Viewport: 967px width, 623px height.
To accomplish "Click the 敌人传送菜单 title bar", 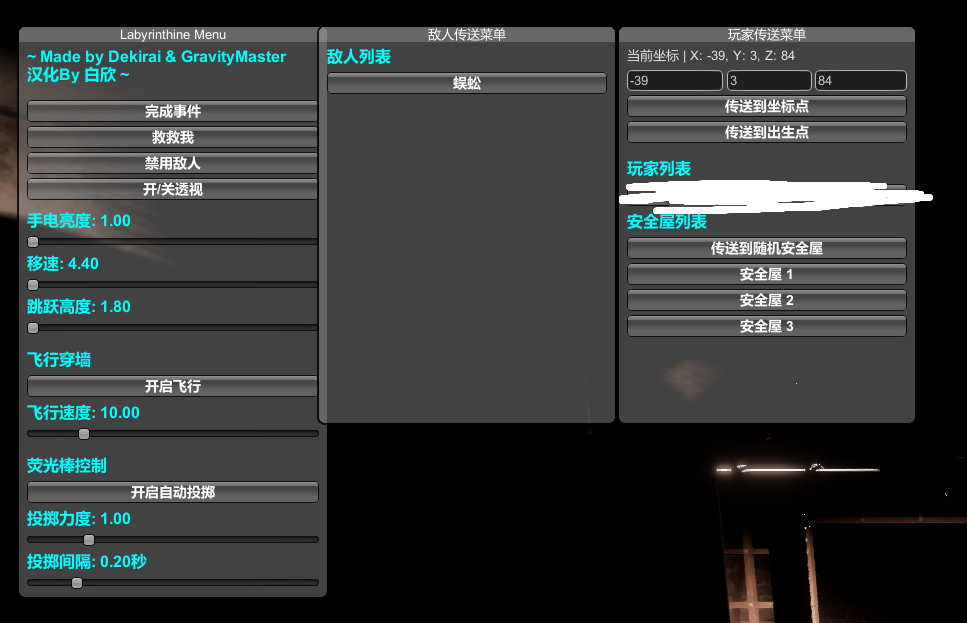I will click(x=466, y=34).
